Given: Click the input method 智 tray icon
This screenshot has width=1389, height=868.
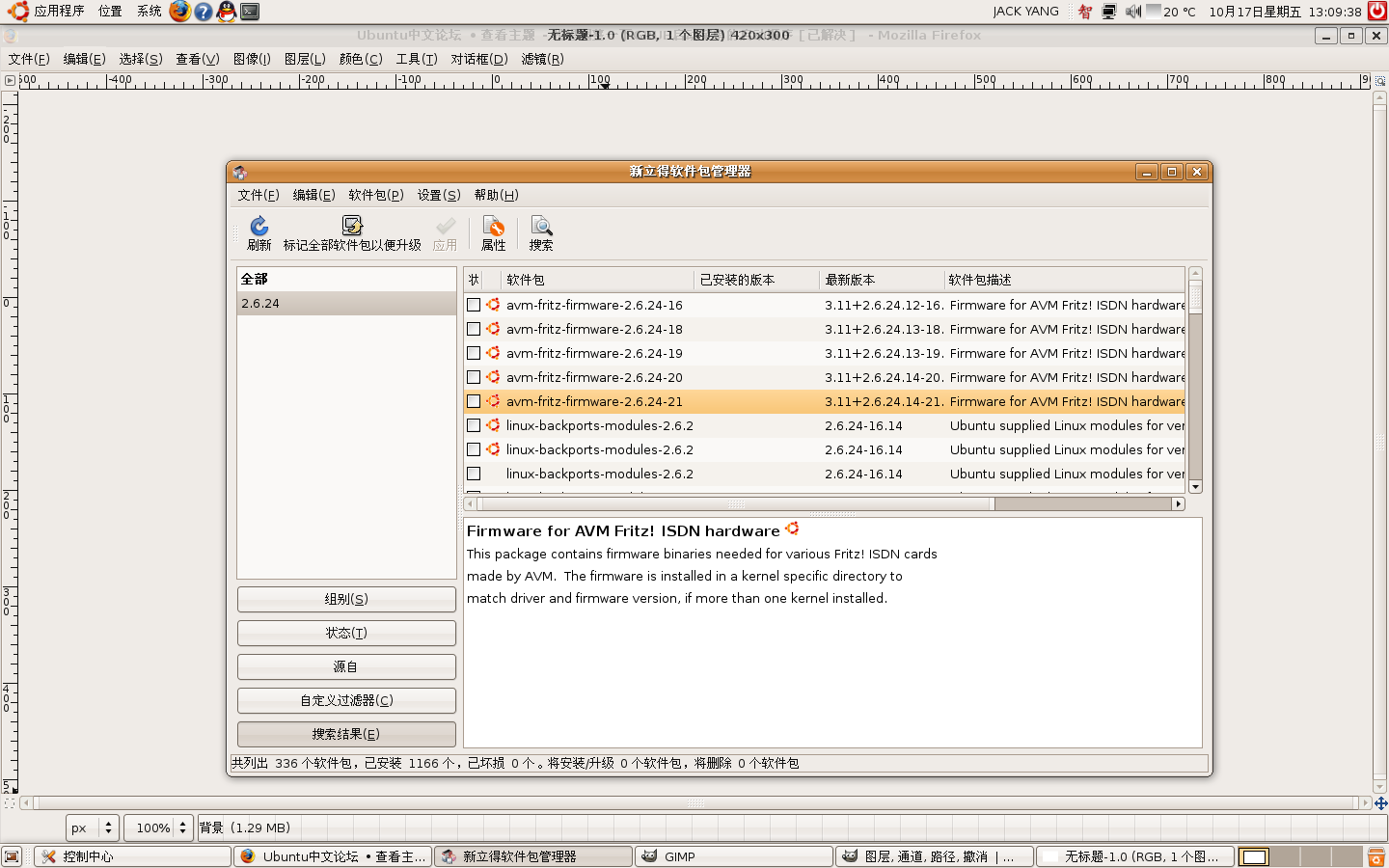Looking at the screenshot, I should coord(1085,12).
